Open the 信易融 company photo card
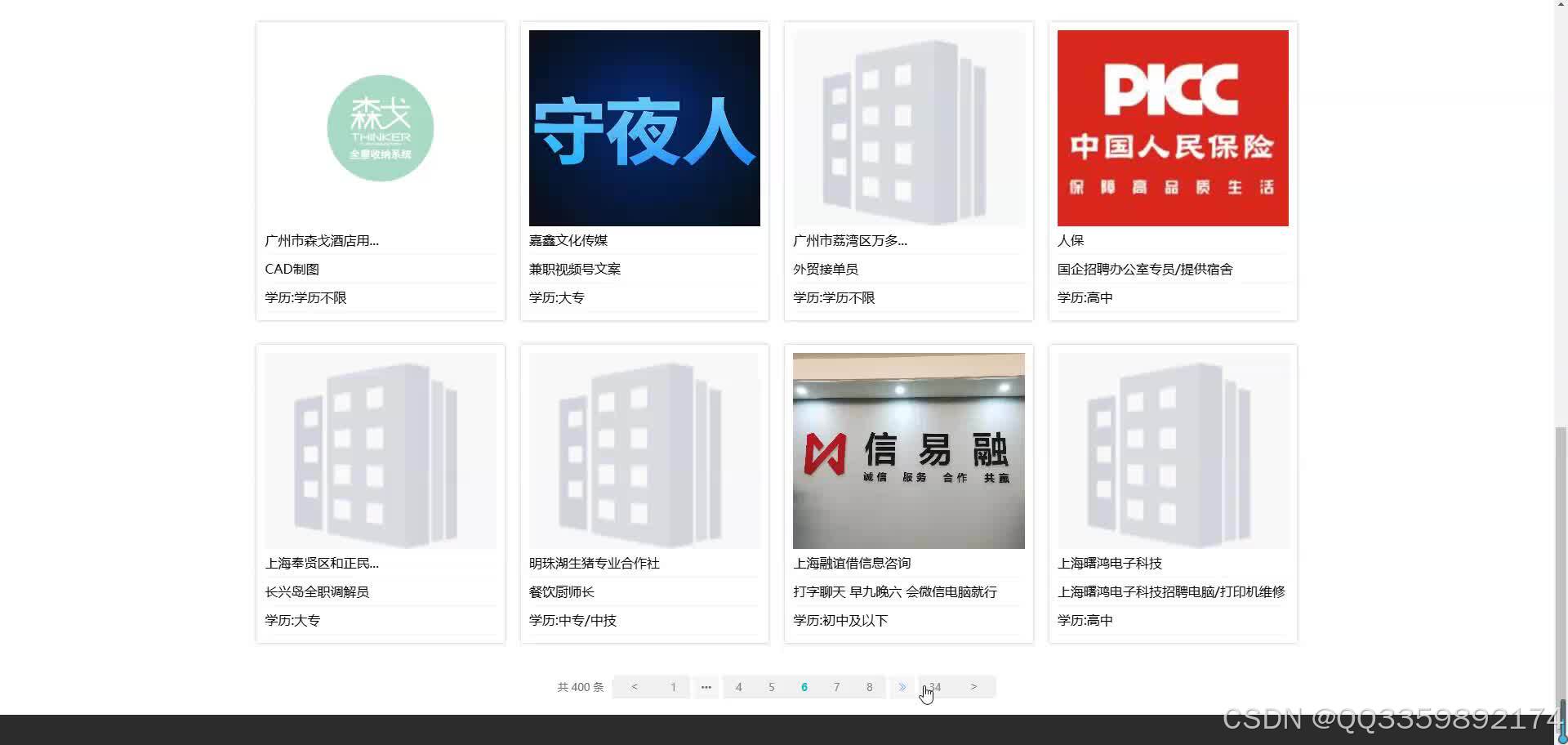The width and height of the screenshot is (1568, 745). [908, 450]
